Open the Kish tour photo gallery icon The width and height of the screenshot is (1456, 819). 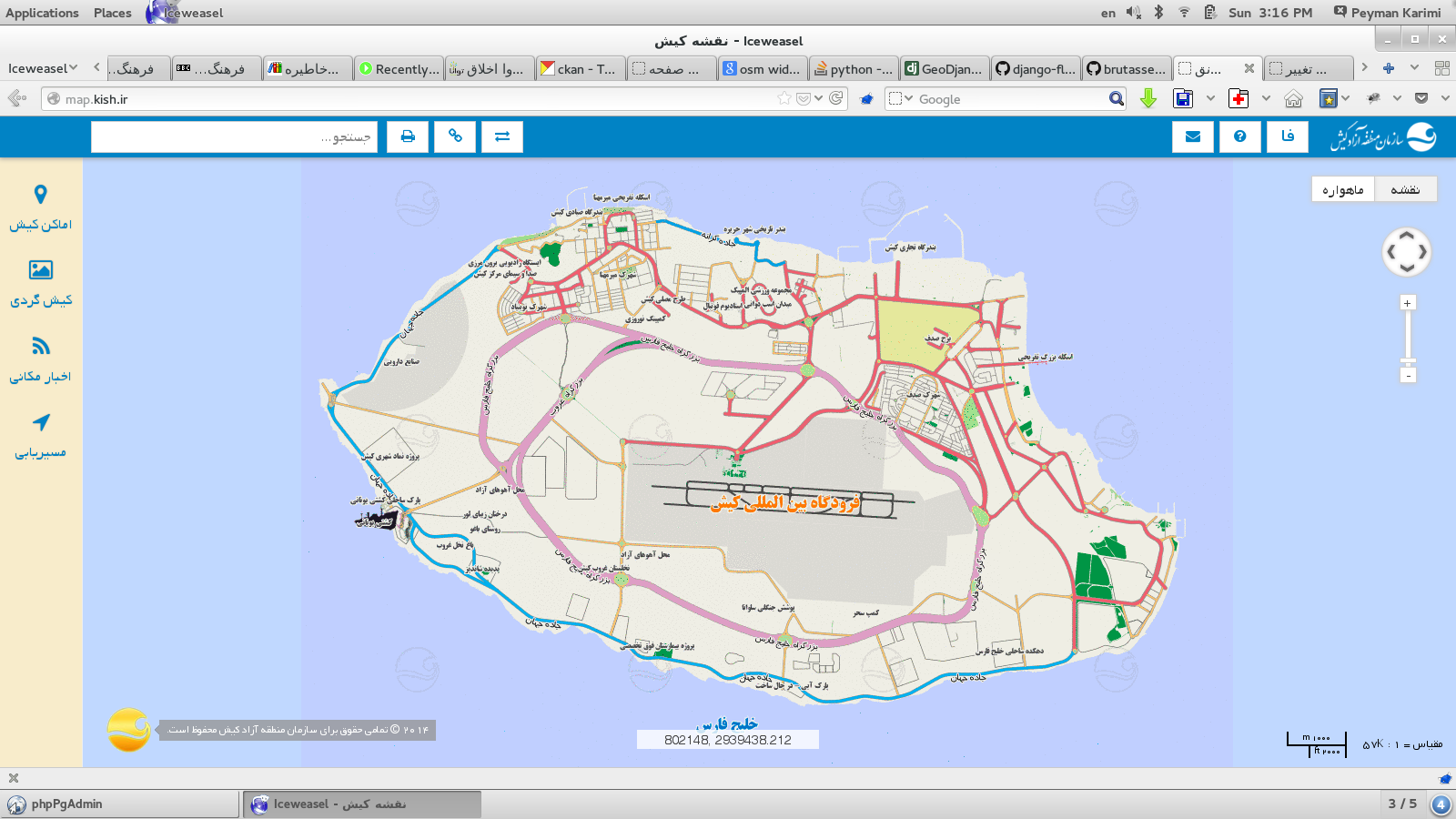point(41,269)
